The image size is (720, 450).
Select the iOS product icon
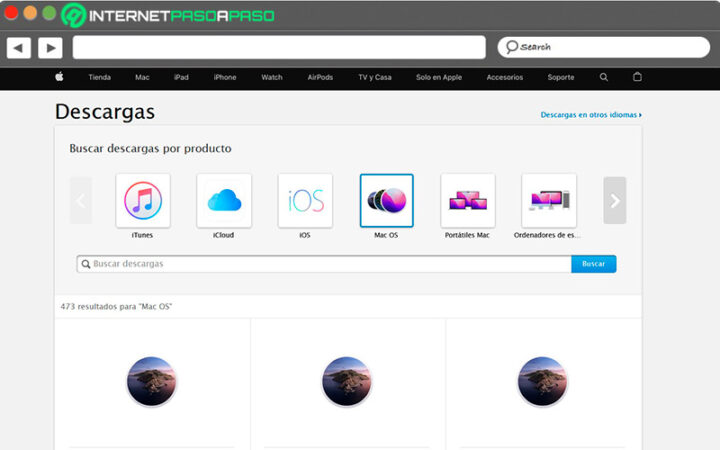tap(305, 201)
